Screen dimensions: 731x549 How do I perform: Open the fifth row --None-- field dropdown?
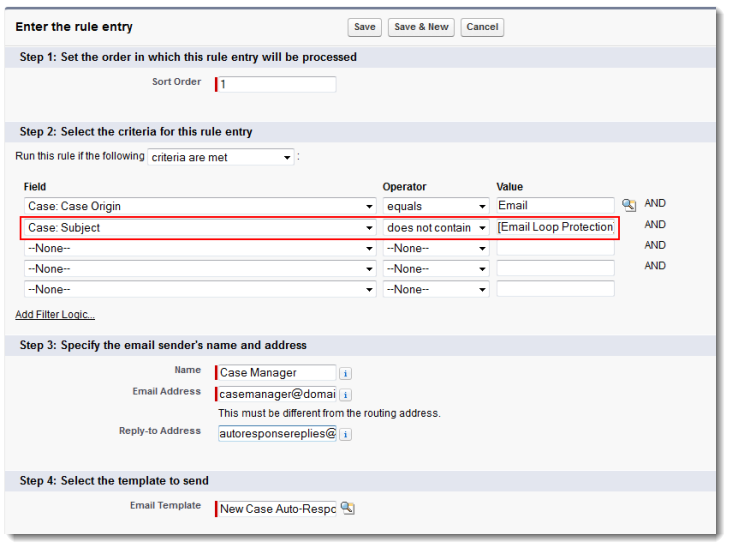pyautogui.click(x=200, y=289)
